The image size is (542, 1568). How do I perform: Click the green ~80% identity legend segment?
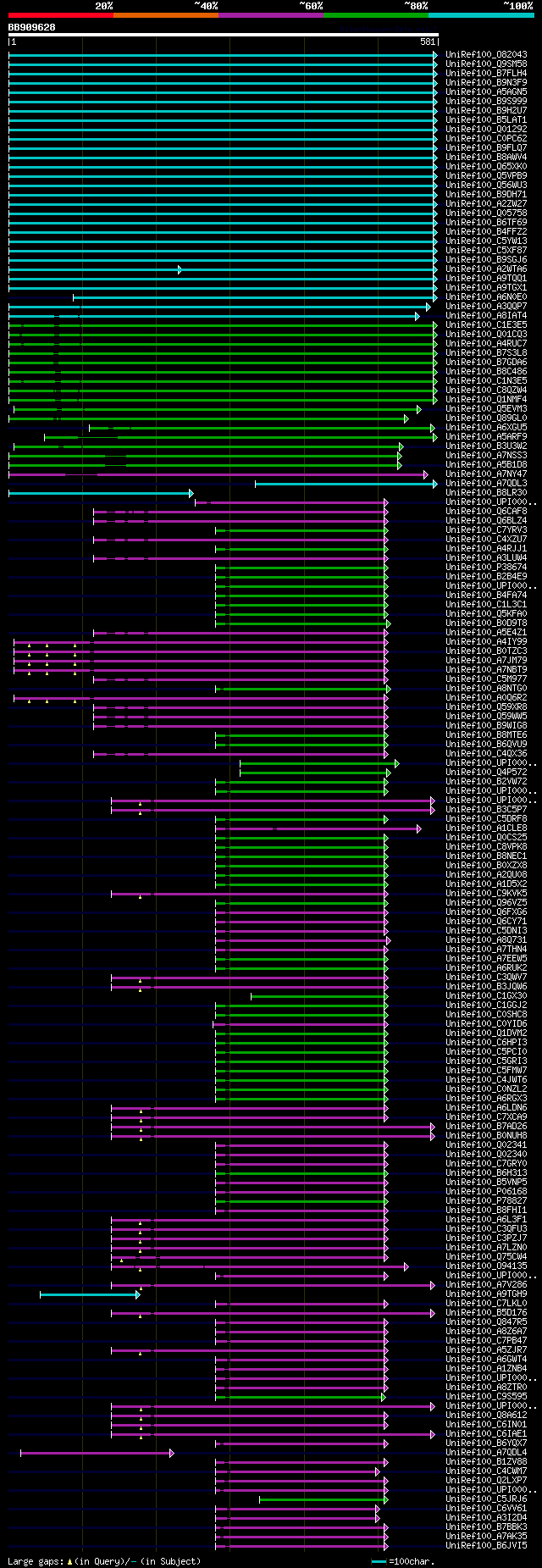pos(376,14)
